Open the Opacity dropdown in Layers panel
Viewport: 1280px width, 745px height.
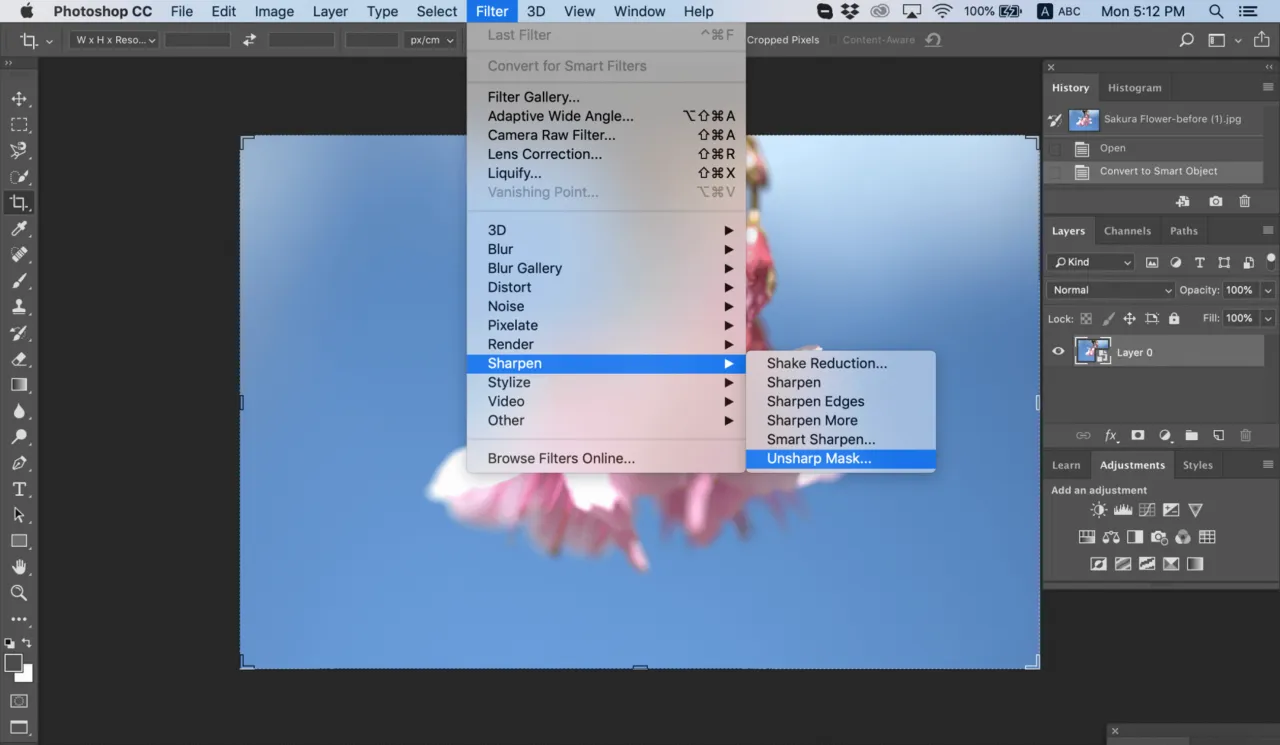point(1269,289)
